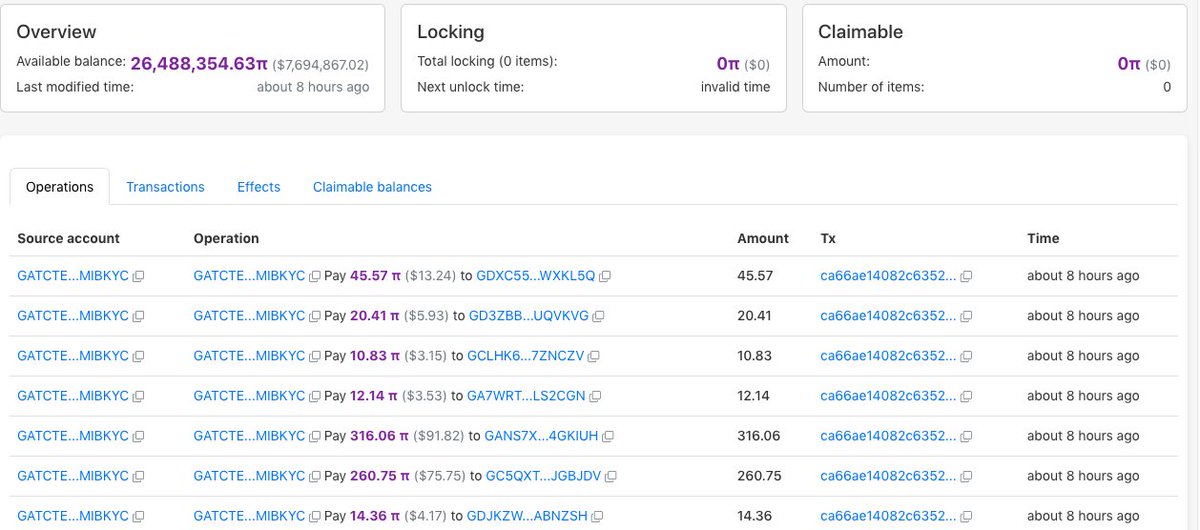The image size is (1200, 530).
Task: Copy operation account in Pay 45.57 row
Action: coord(315,276)
